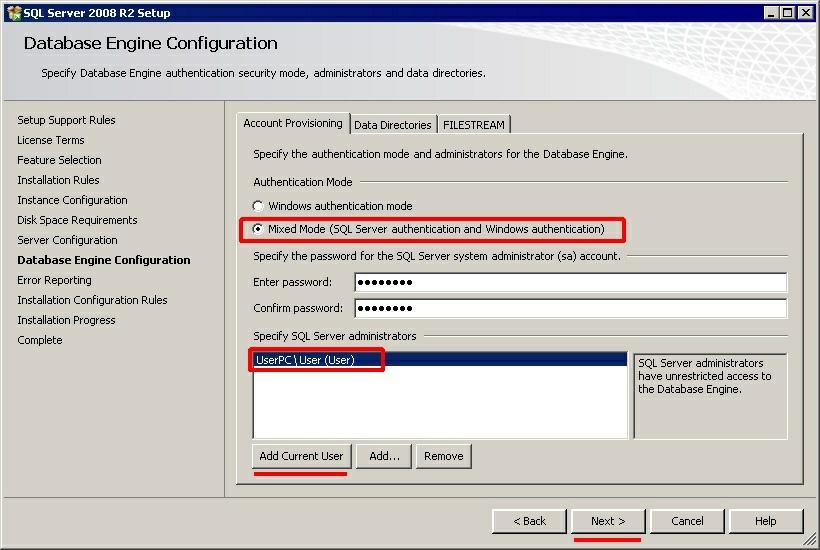820x550 pixels.
Task: Switch to the Account Provisioning tab
Action: (293, 123)
